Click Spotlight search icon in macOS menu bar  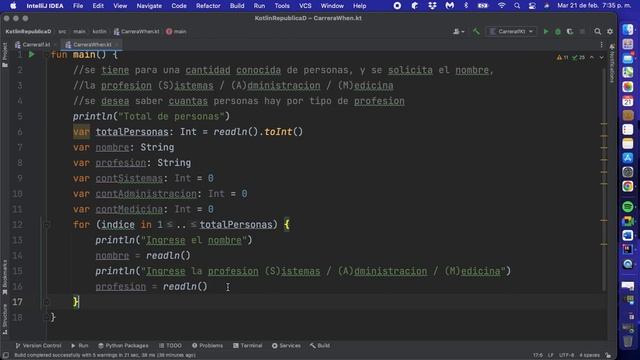517,6
